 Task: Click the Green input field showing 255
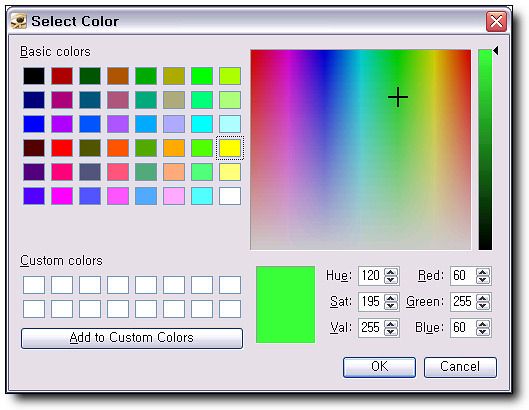point(463,302)
